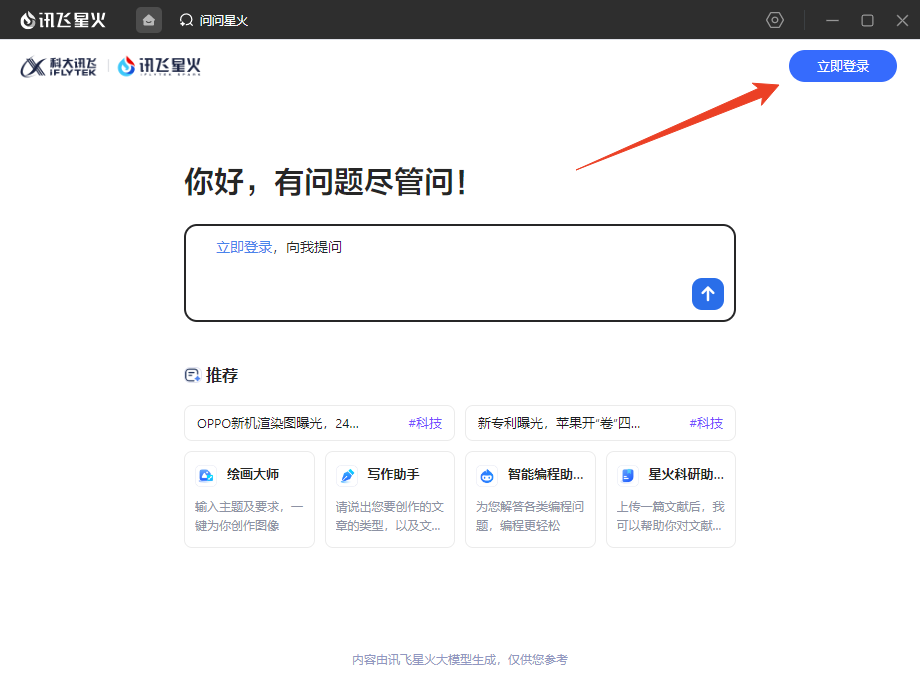The height and width of the screenshot is (680, 920).
Task: Maximize the 讯飞星火 window
Action: [x=867, y=21]
